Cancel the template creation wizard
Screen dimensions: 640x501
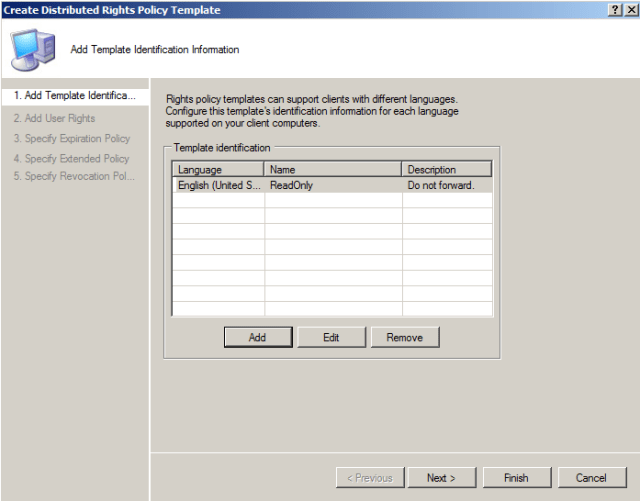(x=592, y=478)
